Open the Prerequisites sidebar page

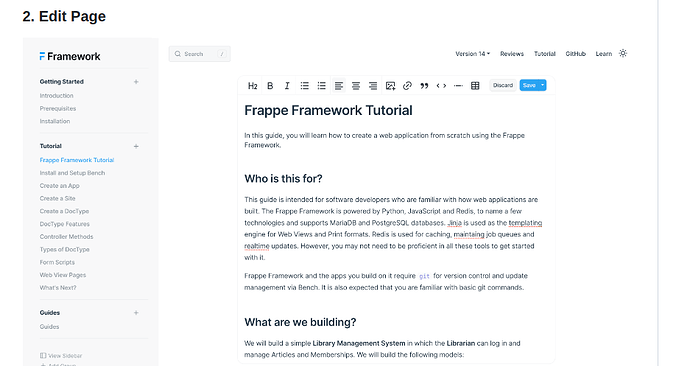[x=58, y=108]
